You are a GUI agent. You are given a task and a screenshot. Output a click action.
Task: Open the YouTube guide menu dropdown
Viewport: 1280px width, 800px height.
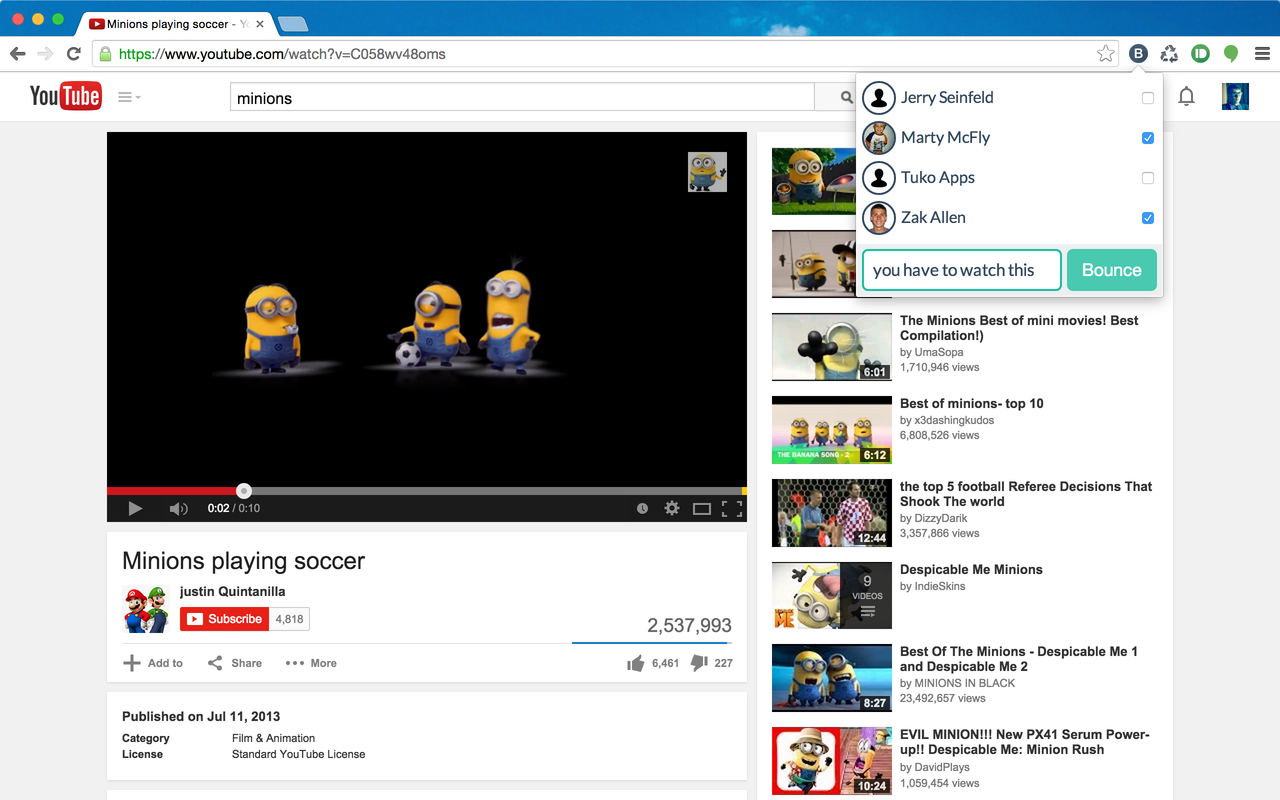pos(129,97)
